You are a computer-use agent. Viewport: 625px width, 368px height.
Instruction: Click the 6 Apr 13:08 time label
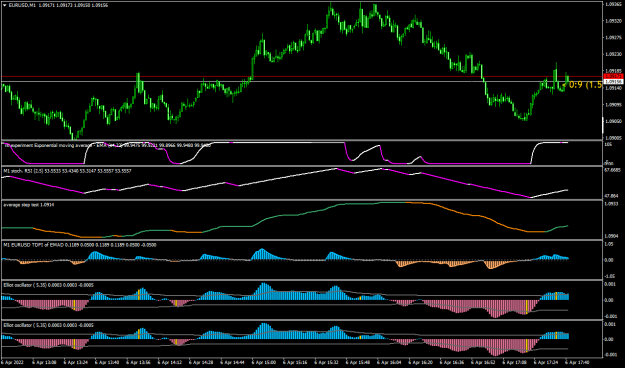point(44,362)
